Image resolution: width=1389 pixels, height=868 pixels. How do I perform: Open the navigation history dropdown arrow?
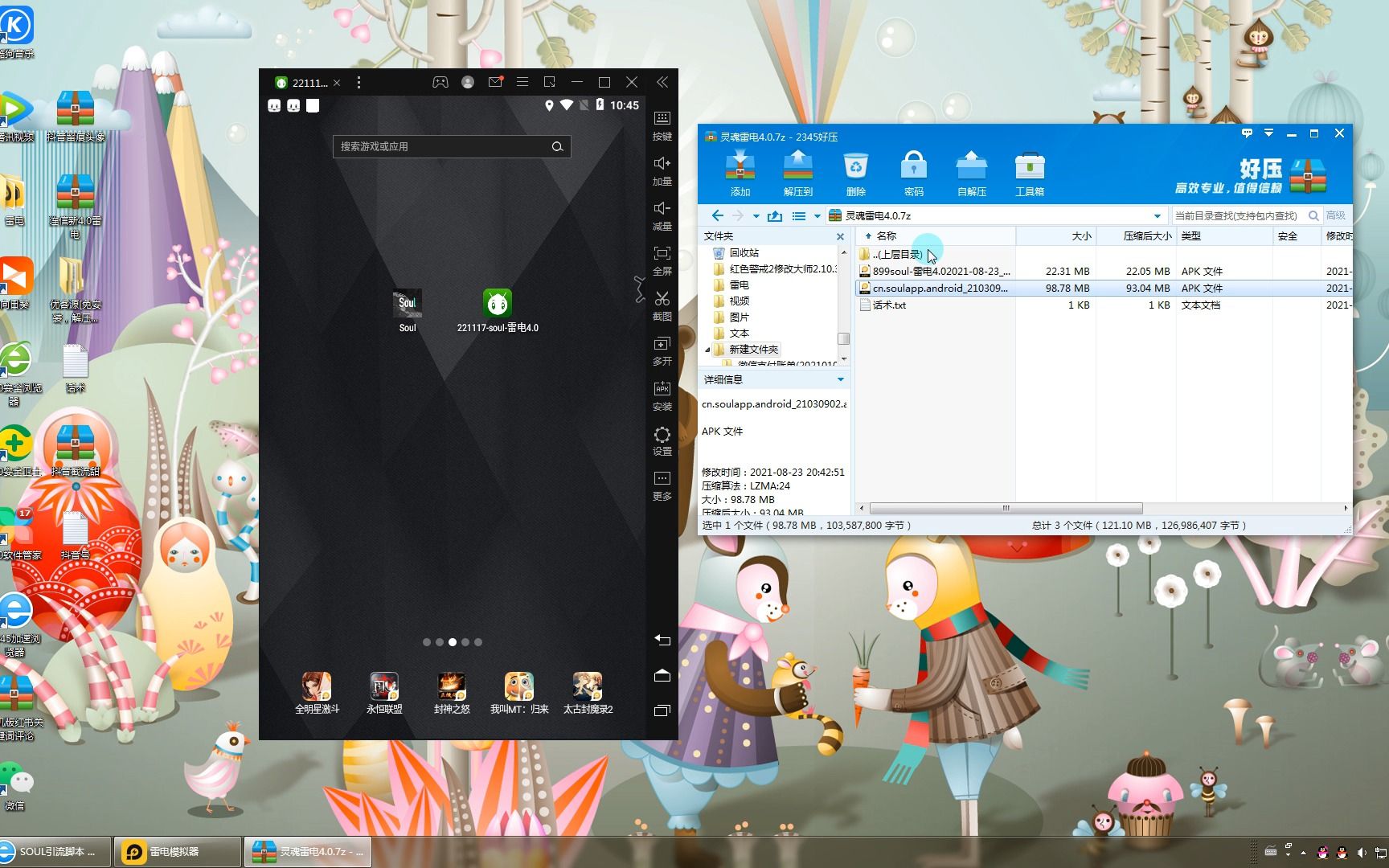756,215
